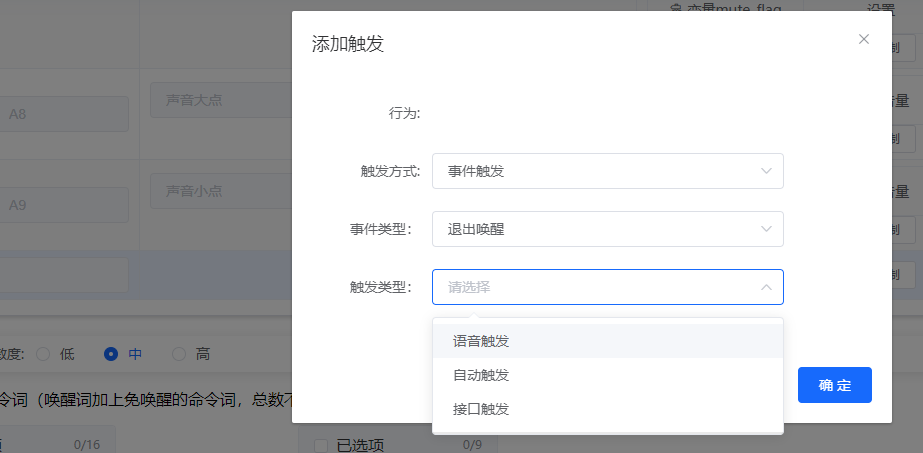Viewport: 923px width, 453px height.
Task: Select the 高 sensitivity radio button
Action: click(179, 354)
